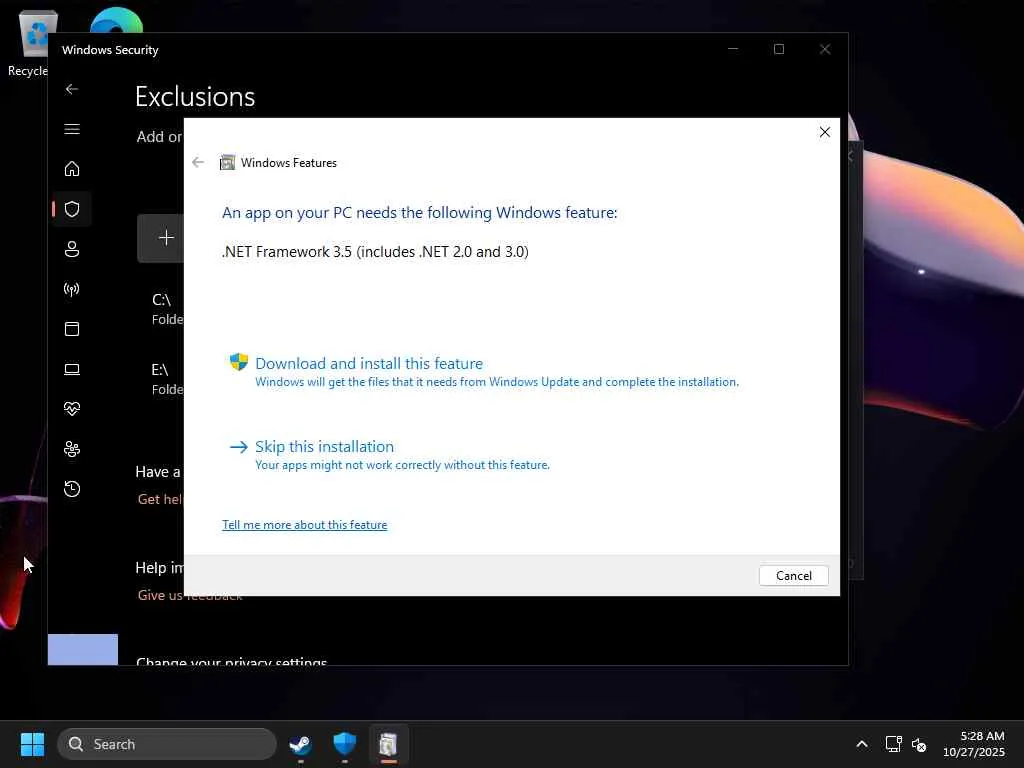Click the UAC shield icon beside Download
Viewport: 1024px width, 768px height.
239,362
